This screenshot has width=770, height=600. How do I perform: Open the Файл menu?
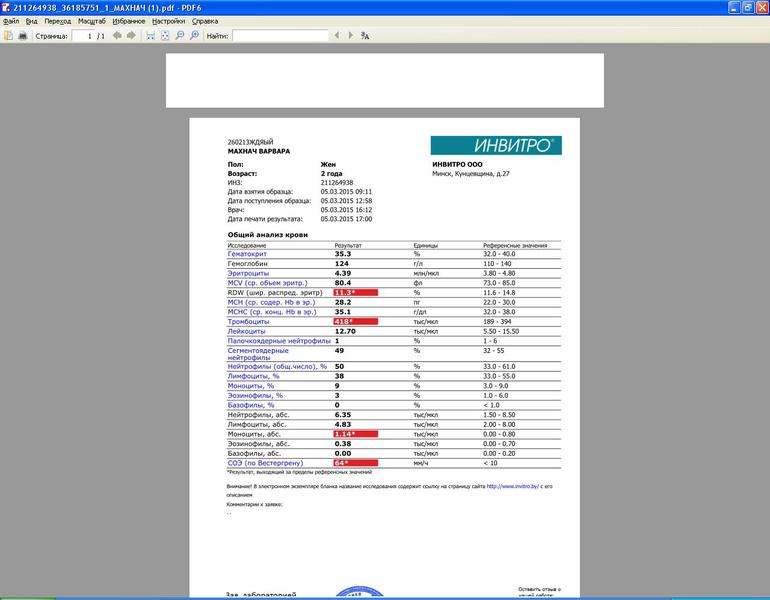click(11, 21)
